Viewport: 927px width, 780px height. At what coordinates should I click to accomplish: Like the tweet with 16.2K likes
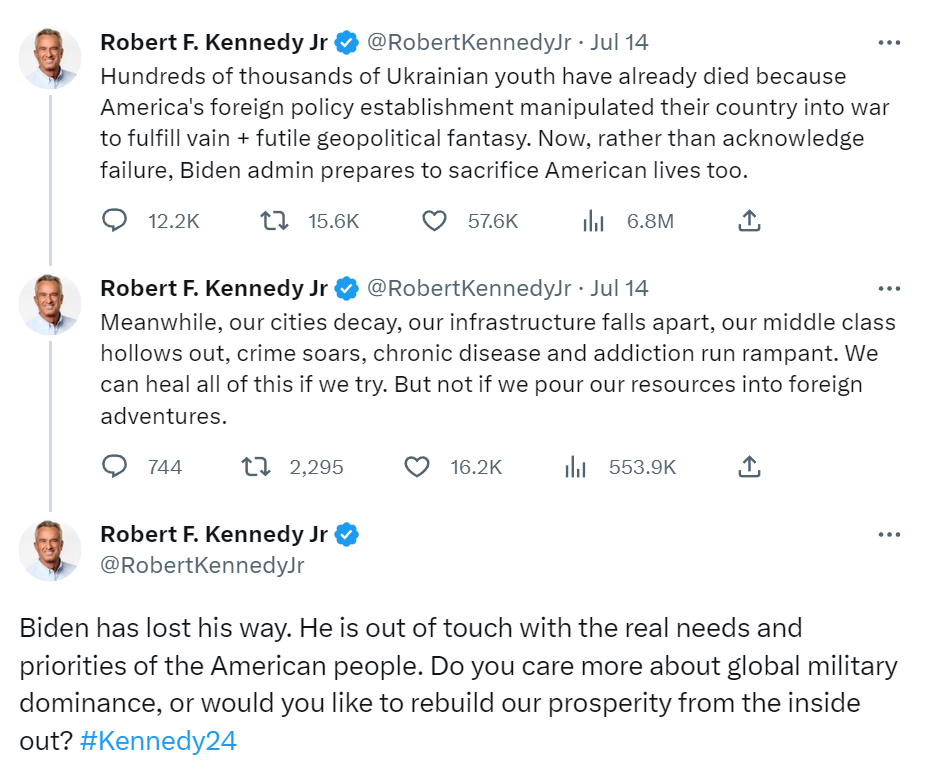[416, 466]
